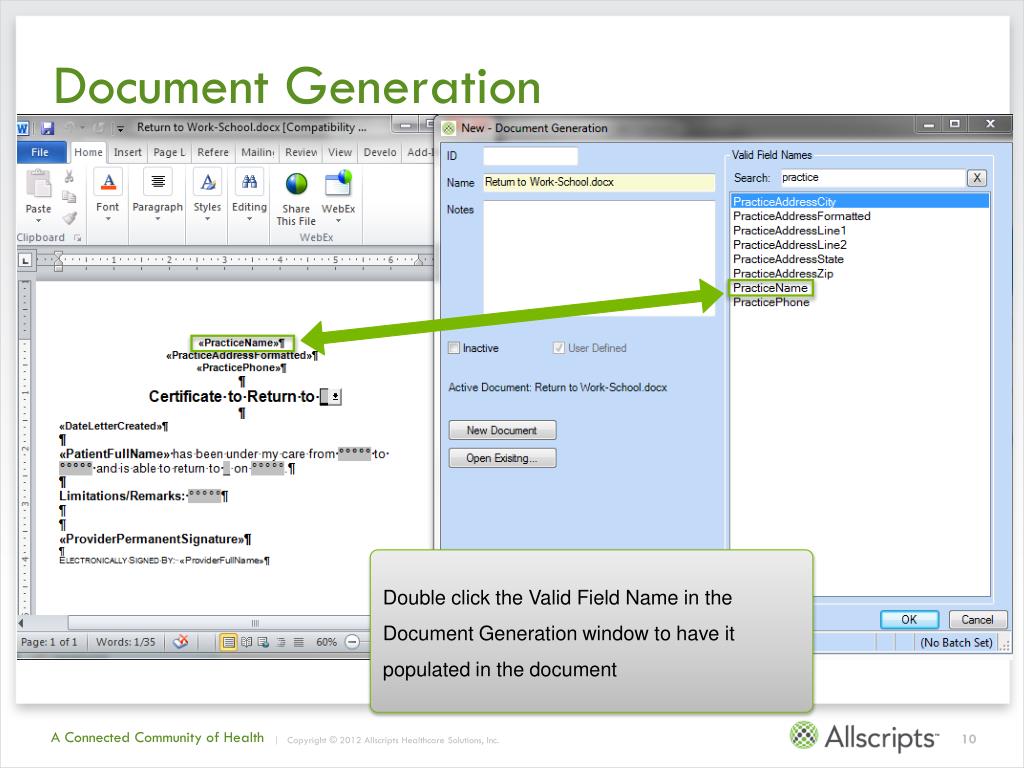1024x768 pixels.
Task: Switch to the Insert ribbon tab
Action: point(127,152)
